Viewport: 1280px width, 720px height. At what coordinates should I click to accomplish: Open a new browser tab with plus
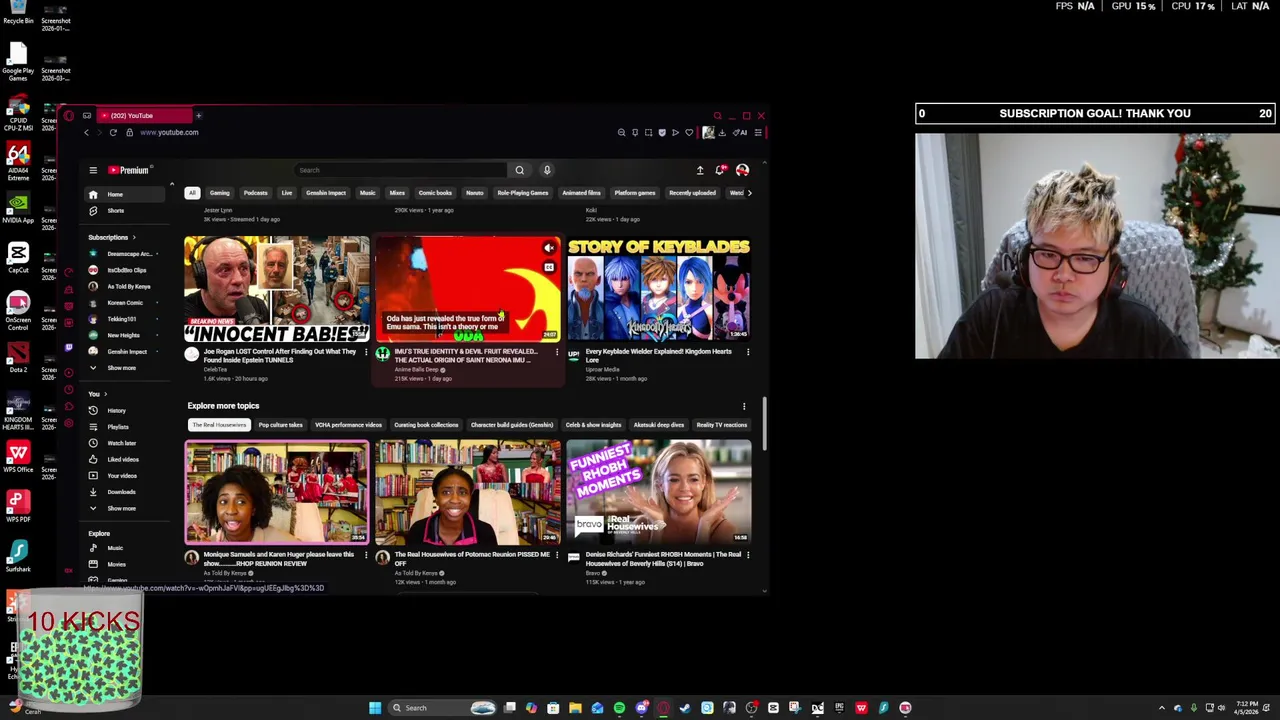pyautogui.click(x=198, y=116)
